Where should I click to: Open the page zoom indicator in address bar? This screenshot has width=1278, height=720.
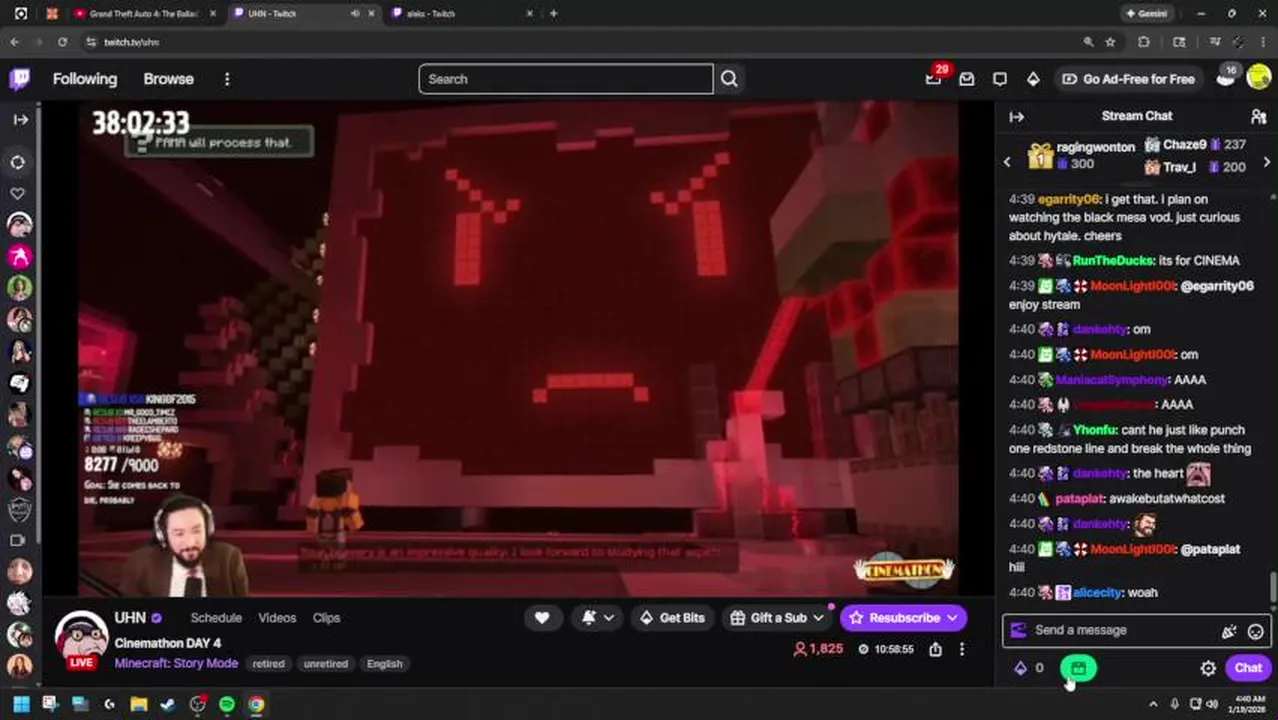[x=1088, y=42]
